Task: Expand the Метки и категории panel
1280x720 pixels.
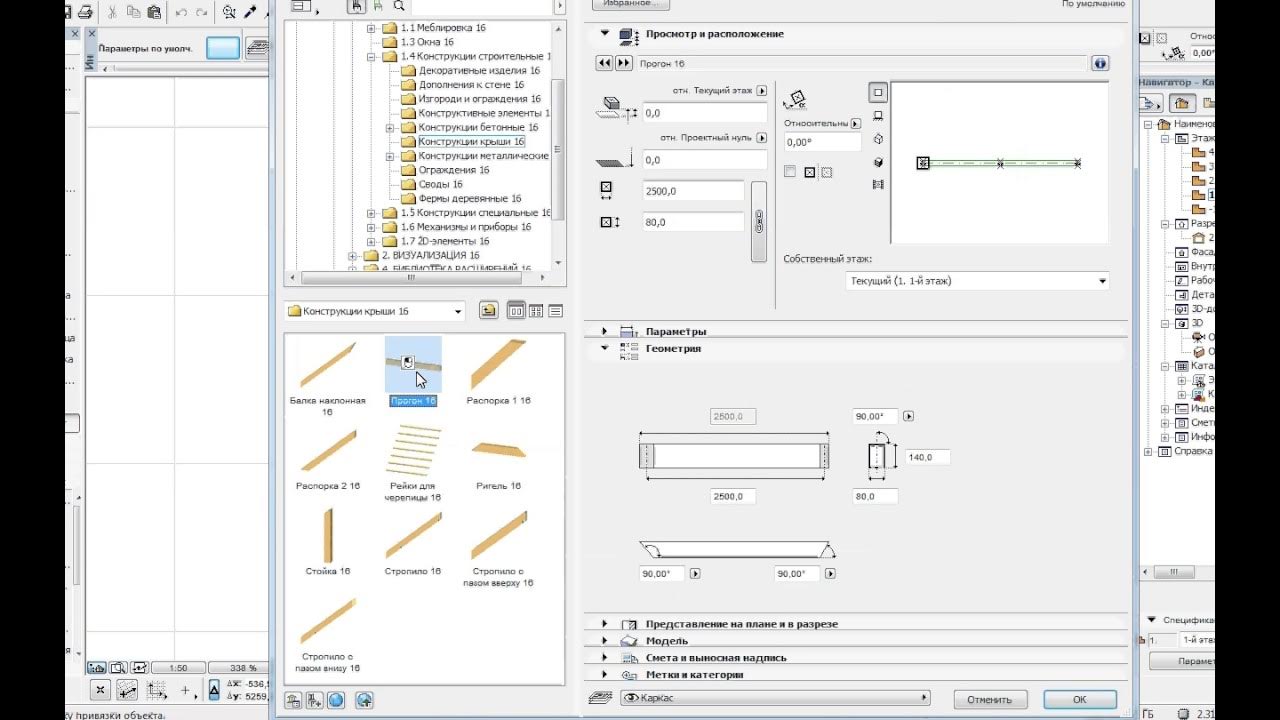Action: 604,675
